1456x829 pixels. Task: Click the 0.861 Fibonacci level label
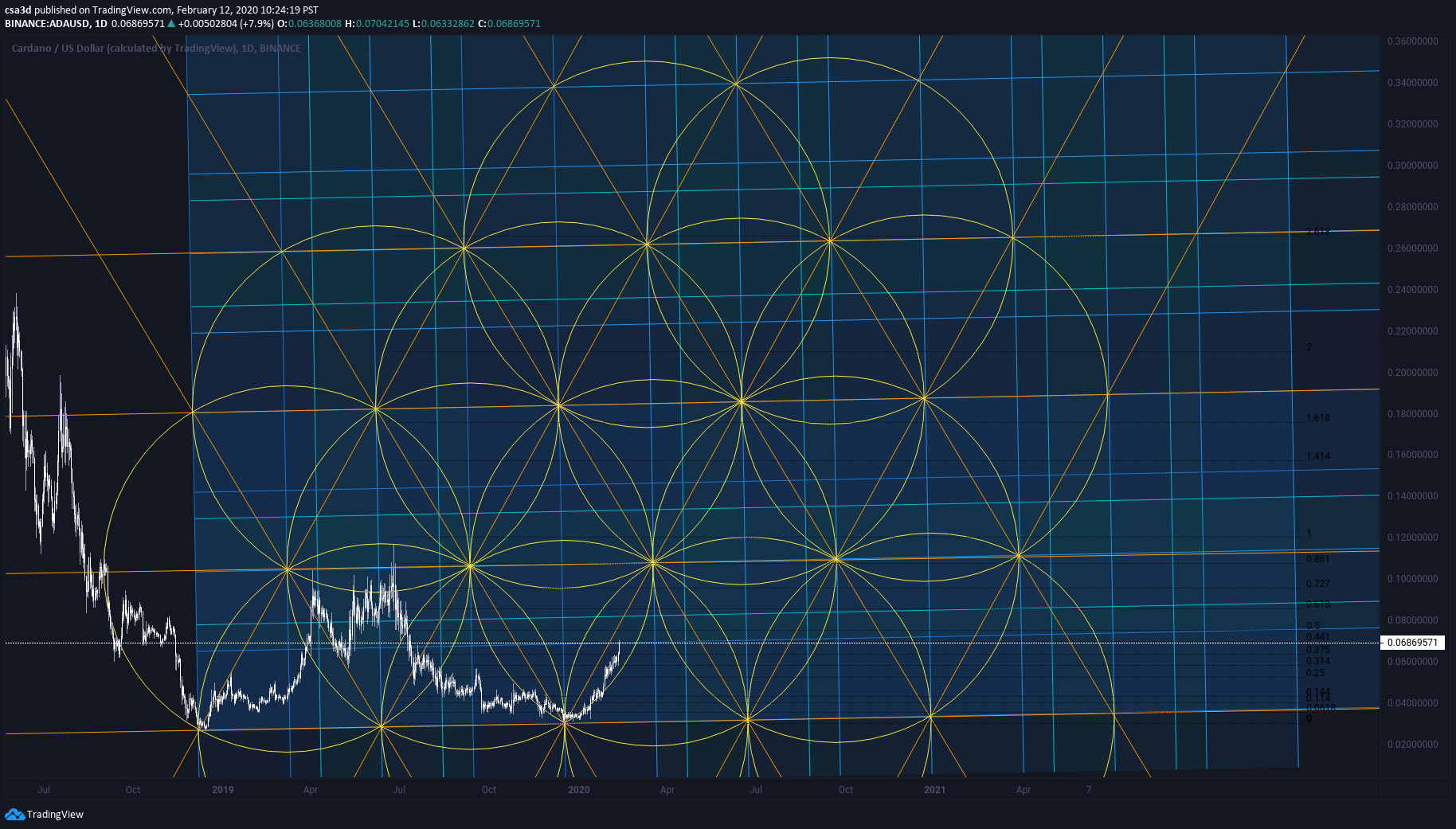pyautogui.click(x=1318, y=558)
